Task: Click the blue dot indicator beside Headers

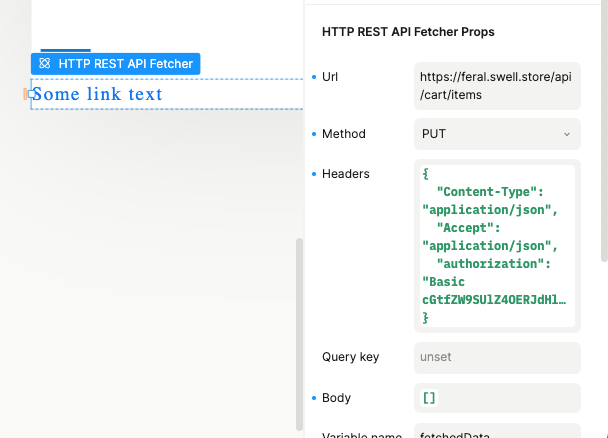Action: [313, 174]
